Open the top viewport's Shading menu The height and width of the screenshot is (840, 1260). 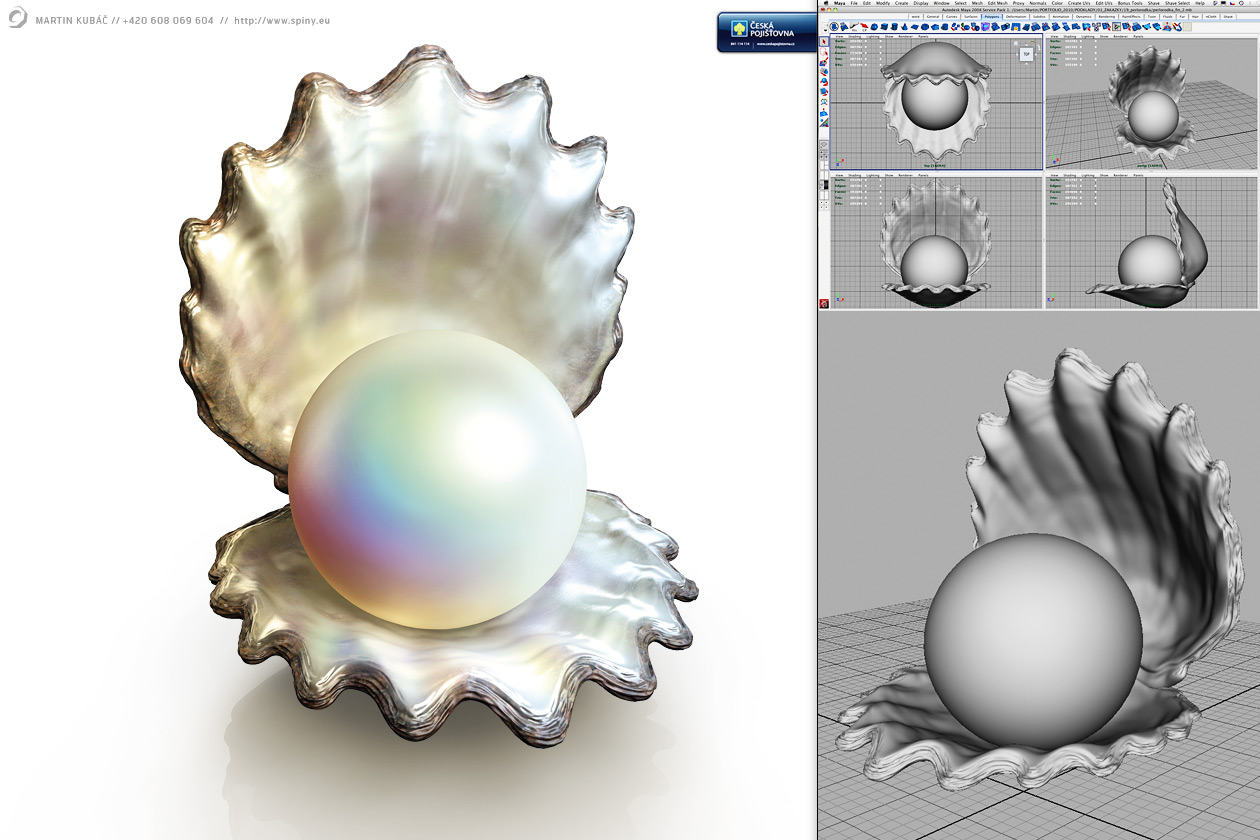854,36
